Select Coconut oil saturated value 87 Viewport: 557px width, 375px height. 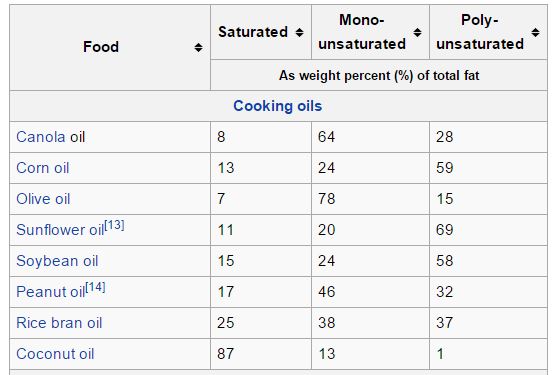click(226, 354)
